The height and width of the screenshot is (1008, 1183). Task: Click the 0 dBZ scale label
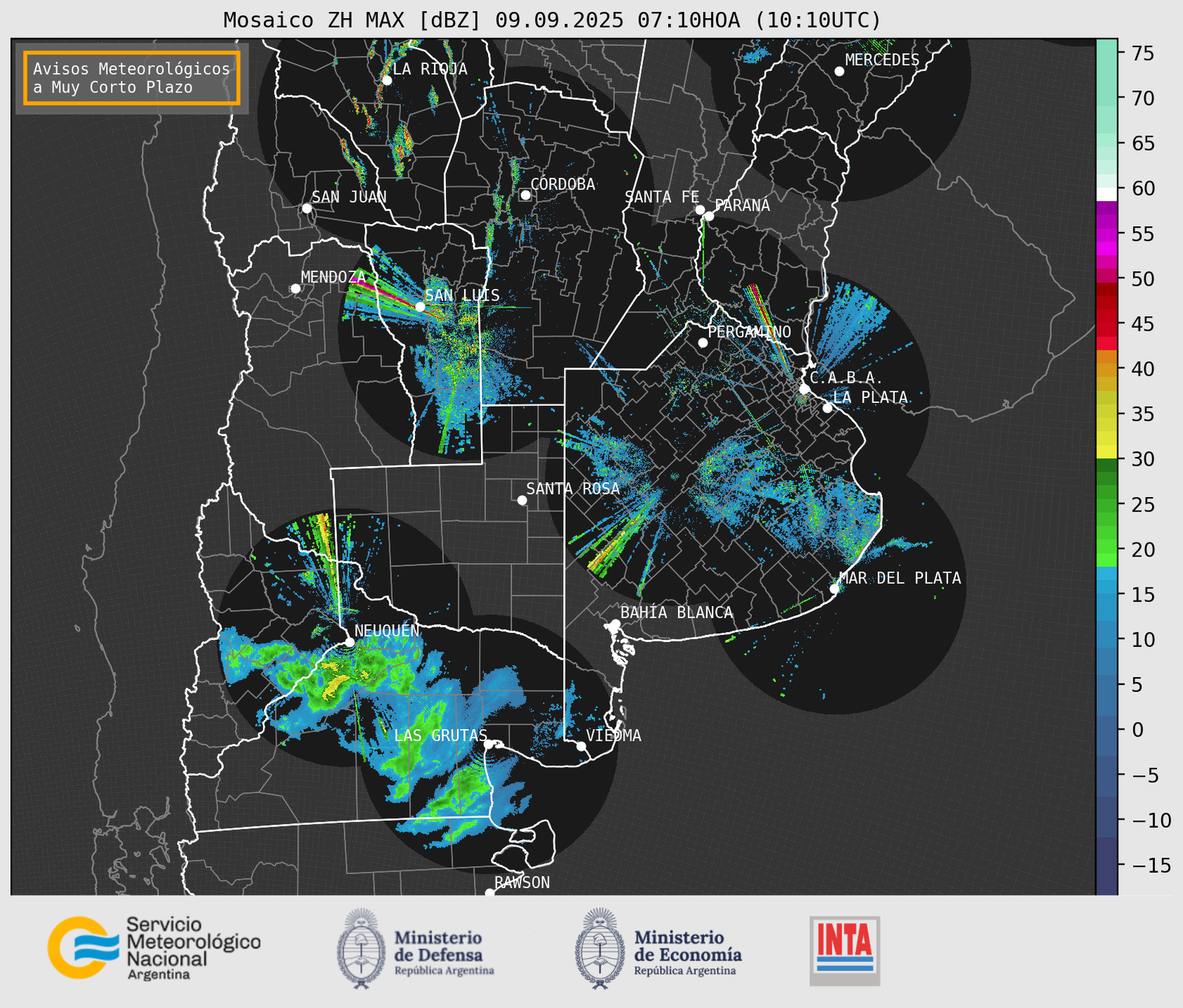[1137, 730]
